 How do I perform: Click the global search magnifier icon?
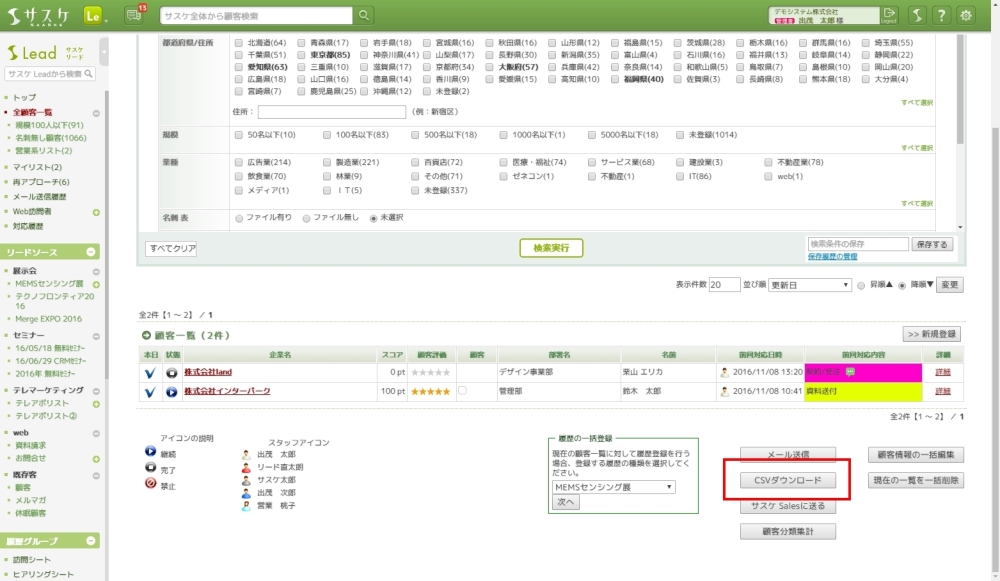point(364,15)
